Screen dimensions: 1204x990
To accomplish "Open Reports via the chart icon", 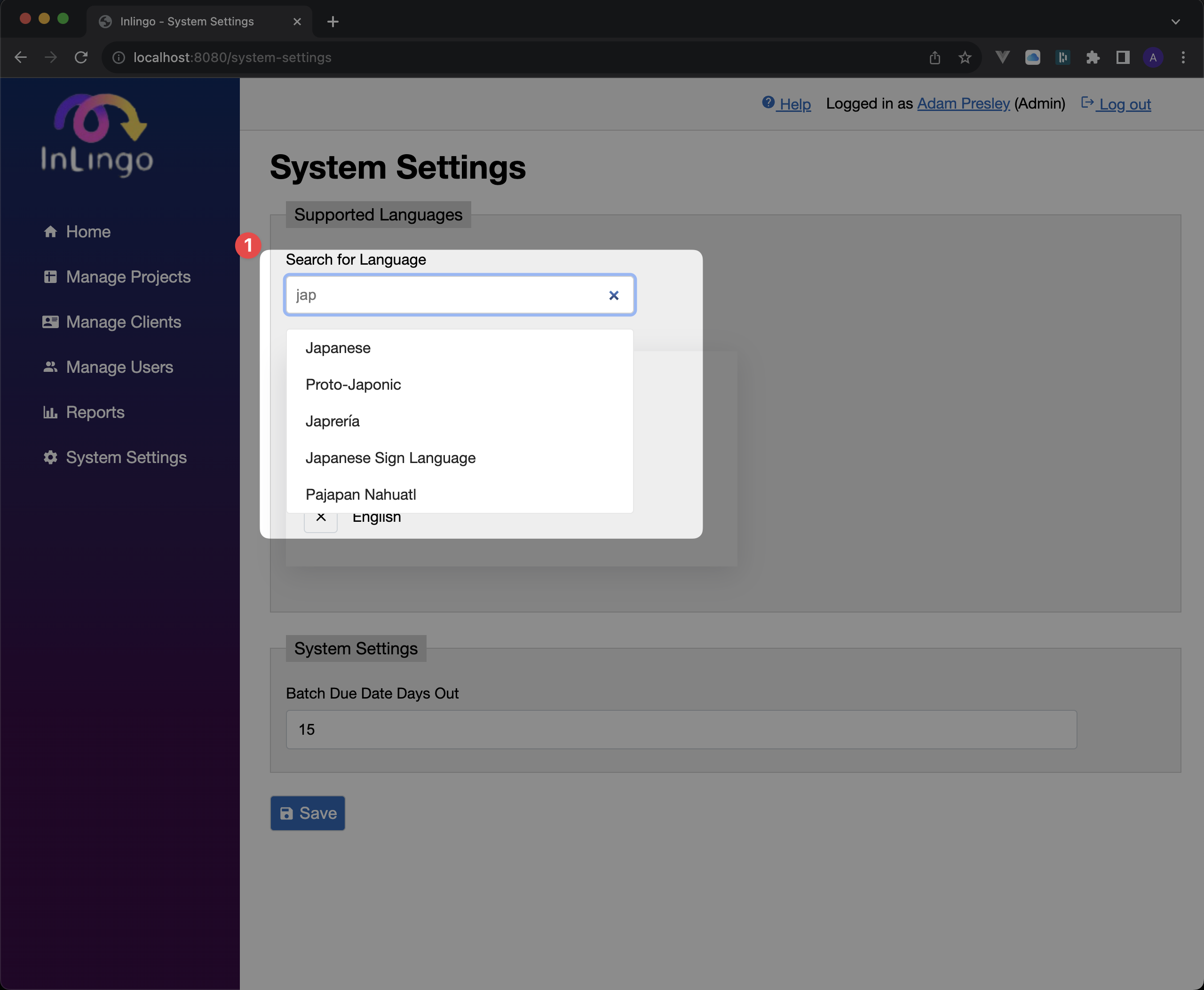I will pyautogui.click(x=51, y=412).
